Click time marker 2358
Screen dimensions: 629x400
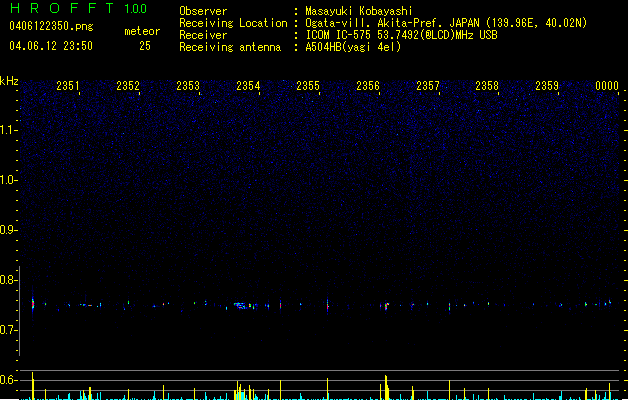(487, 85)
